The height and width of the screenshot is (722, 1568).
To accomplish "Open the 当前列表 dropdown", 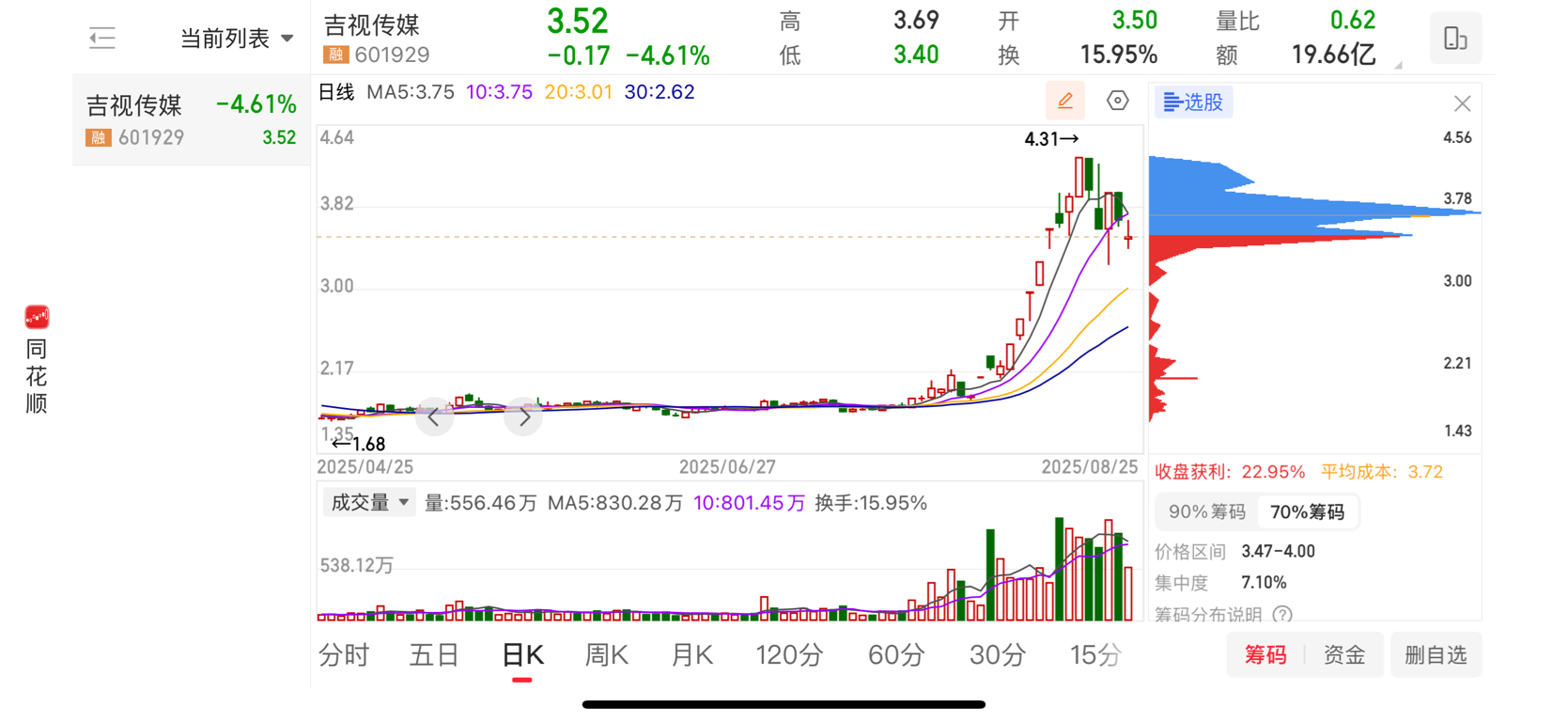I will (237, 39).
